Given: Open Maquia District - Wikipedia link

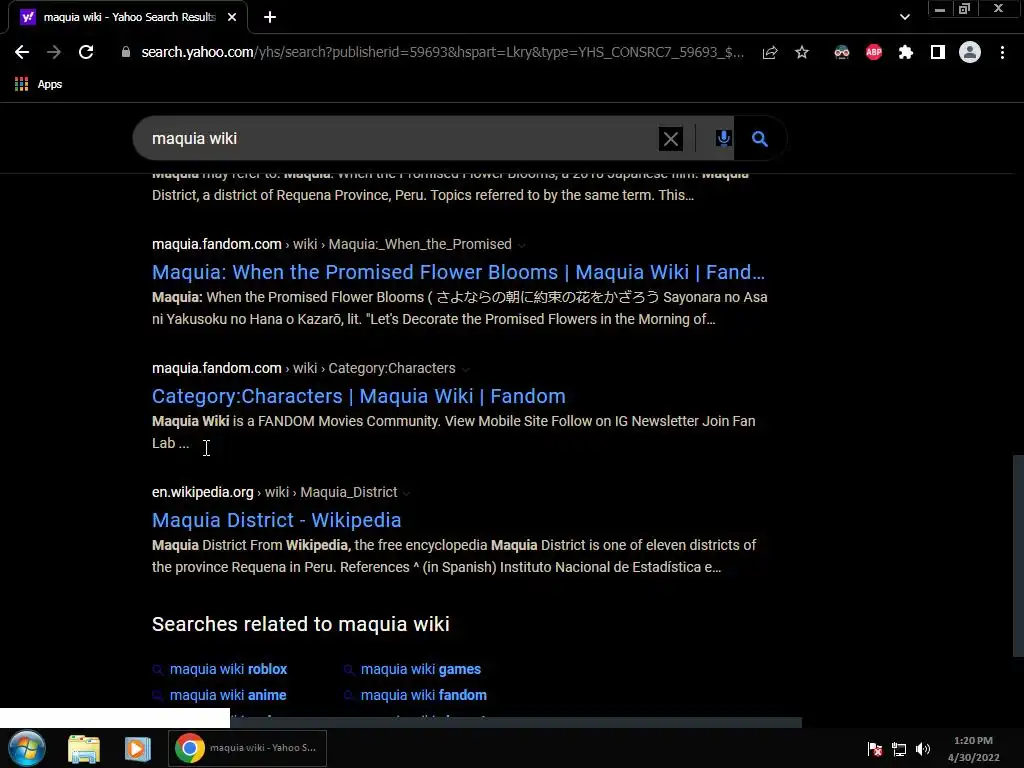Looking at the screenshot, I should 276,520.
